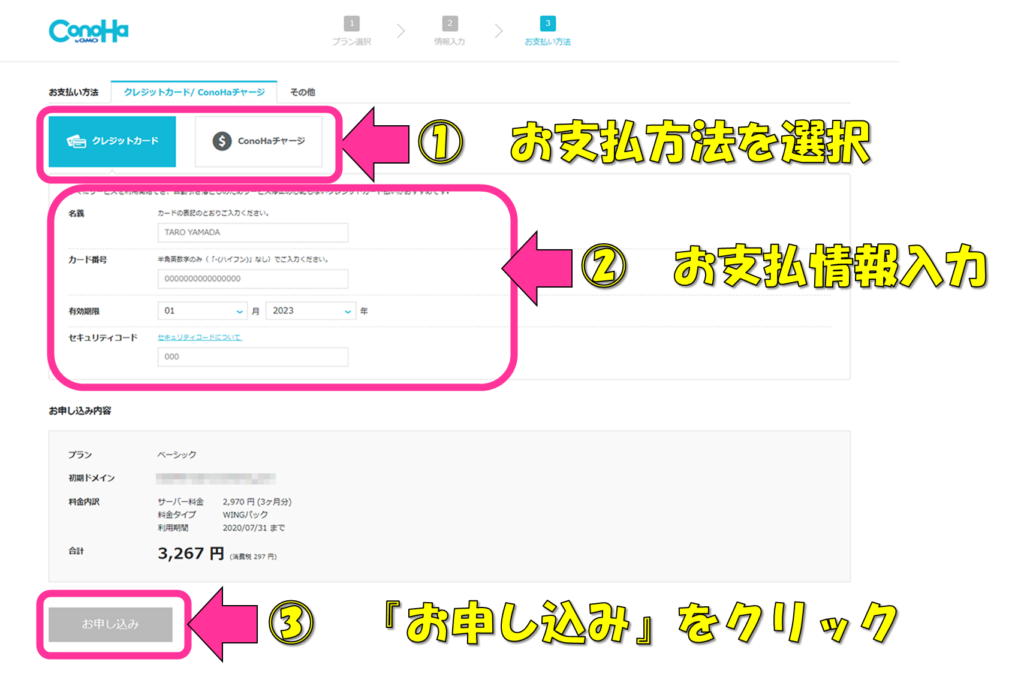Open the expiry year dropdown

click(311, 311)
